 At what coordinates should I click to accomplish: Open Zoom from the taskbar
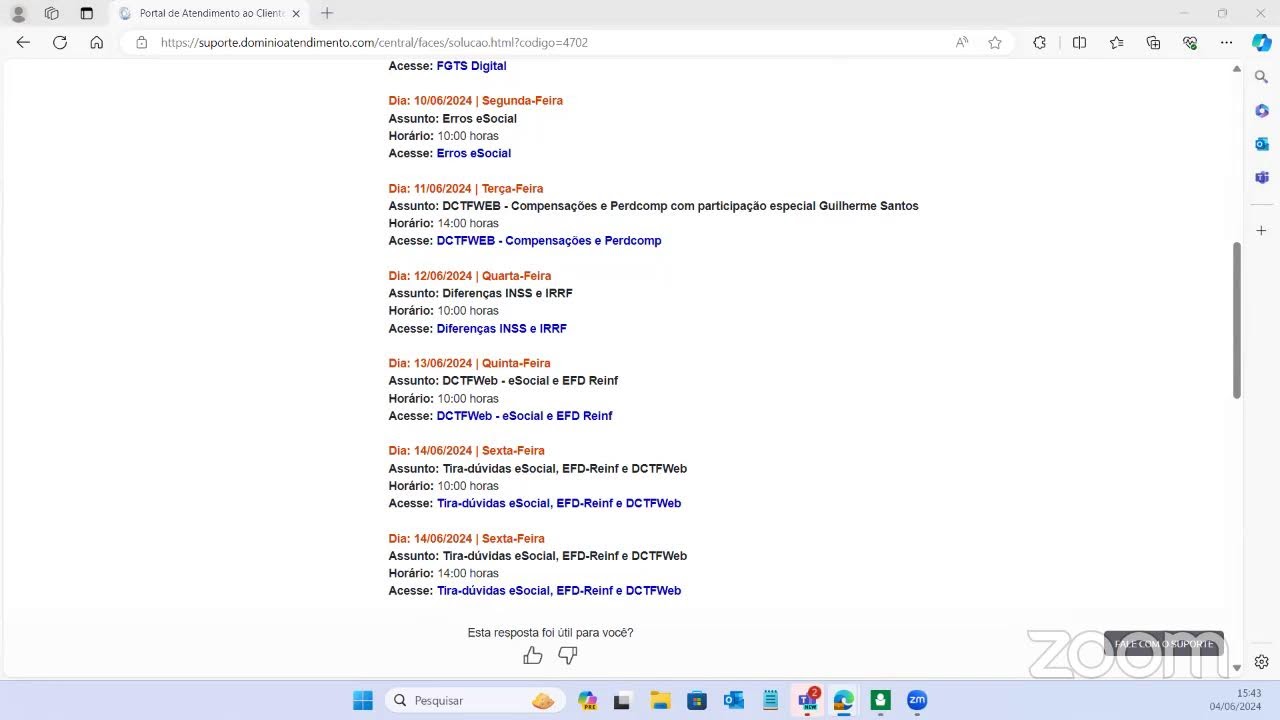coord(917,700)
